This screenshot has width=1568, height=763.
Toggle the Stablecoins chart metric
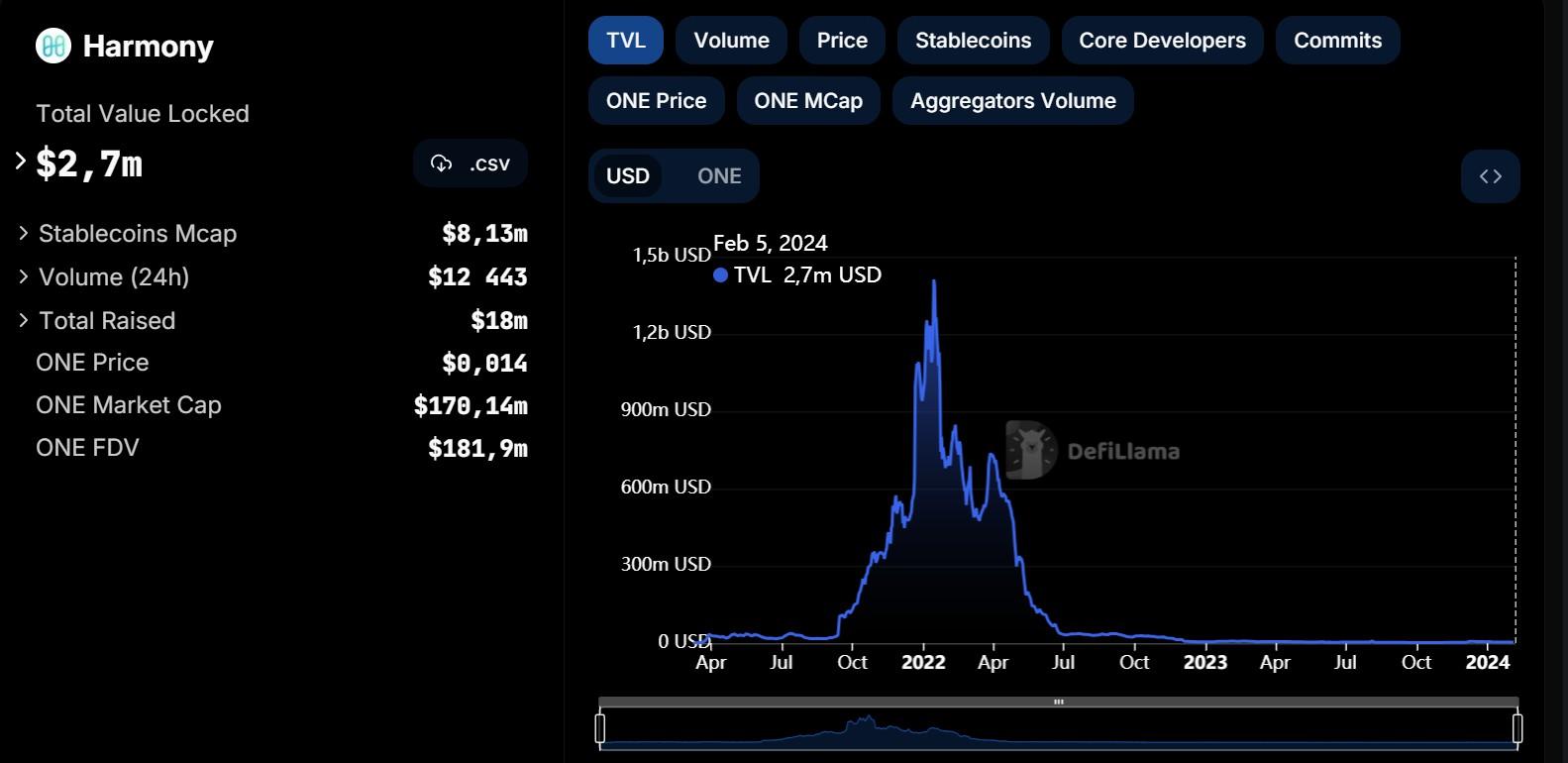[x=973, y=41]
